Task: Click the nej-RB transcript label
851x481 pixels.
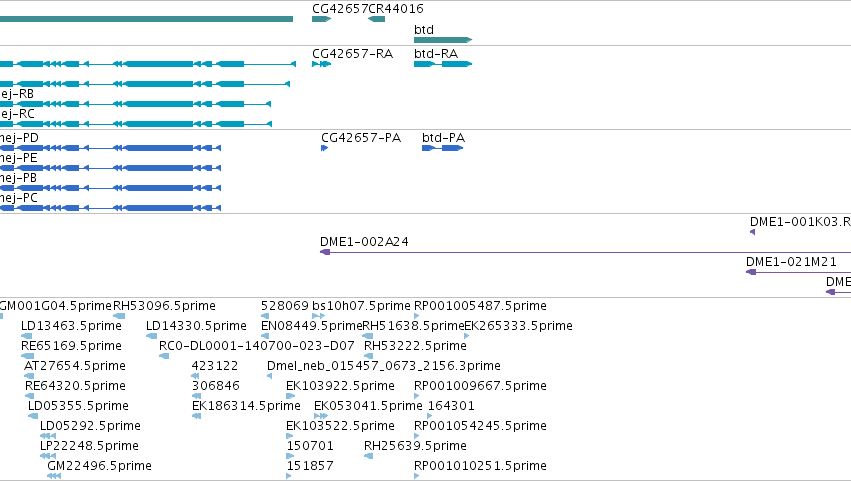Action: click(17, 94)
